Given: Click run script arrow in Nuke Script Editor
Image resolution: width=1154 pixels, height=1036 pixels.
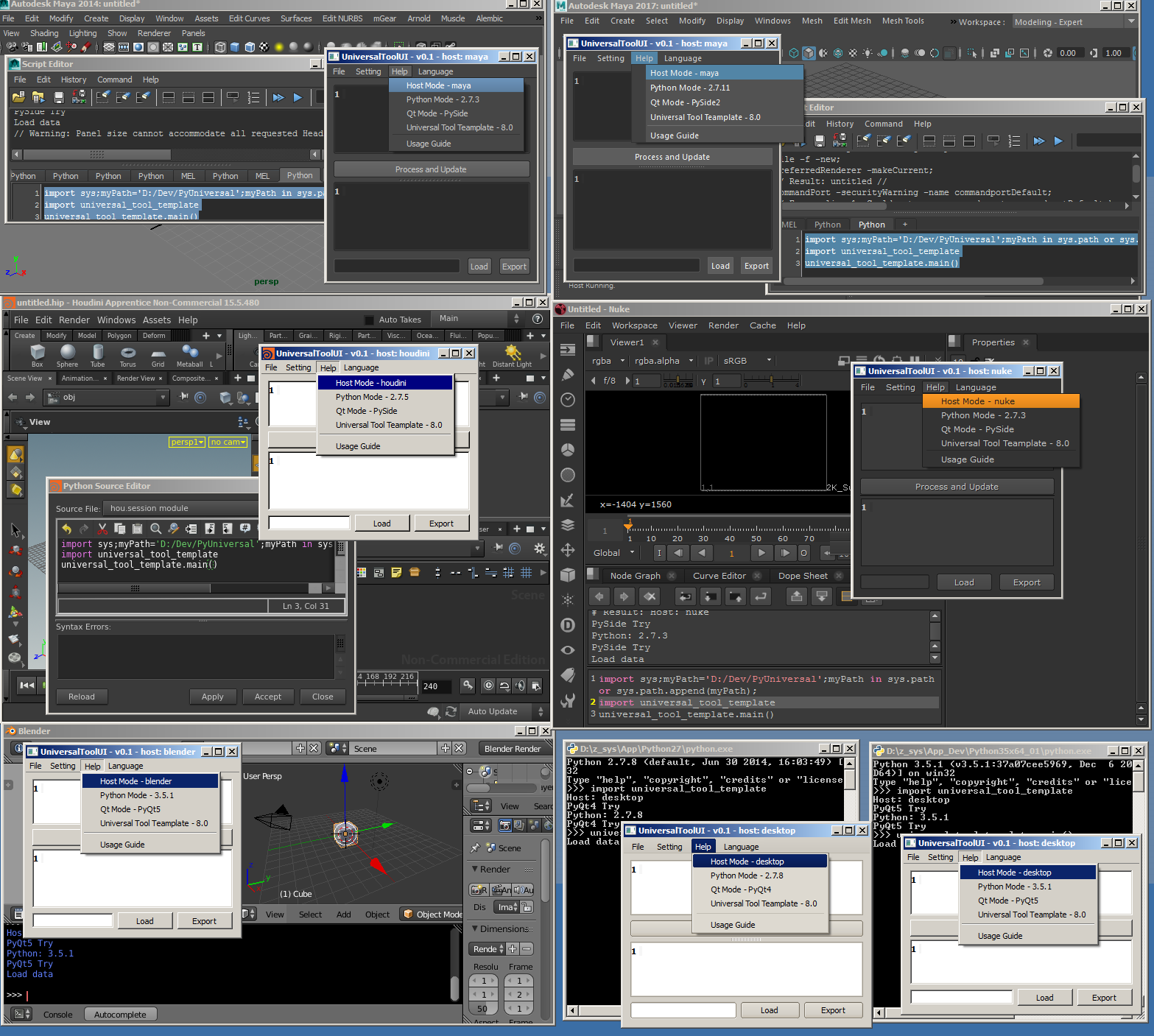Looking at the screenshot, I should (x=761, y=596).
